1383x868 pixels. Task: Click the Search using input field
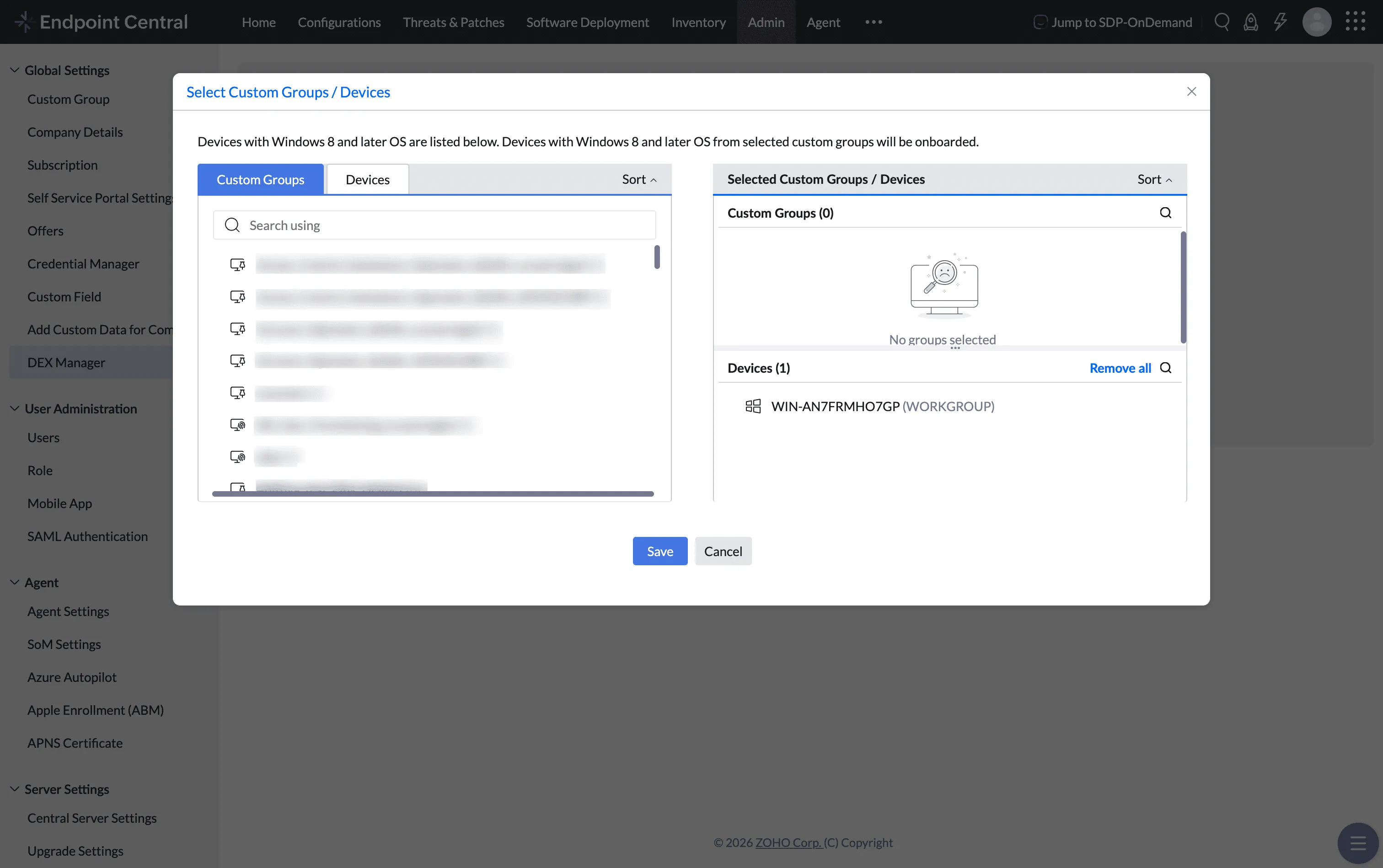click(x=434, y=225)
